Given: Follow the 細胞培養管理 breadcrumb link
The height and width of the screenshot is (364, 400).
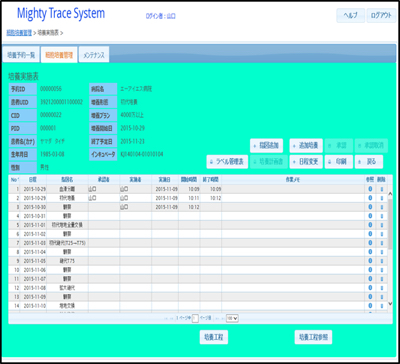Looking at the screenshot, I should pyautogui.click(x=19, y=33).
